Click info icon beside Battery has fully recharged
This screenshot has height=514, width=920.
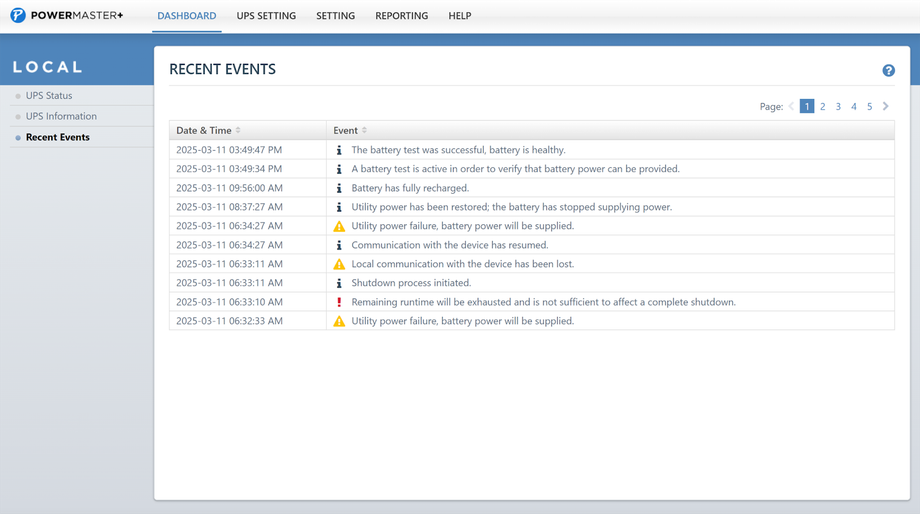coord(339,188)
